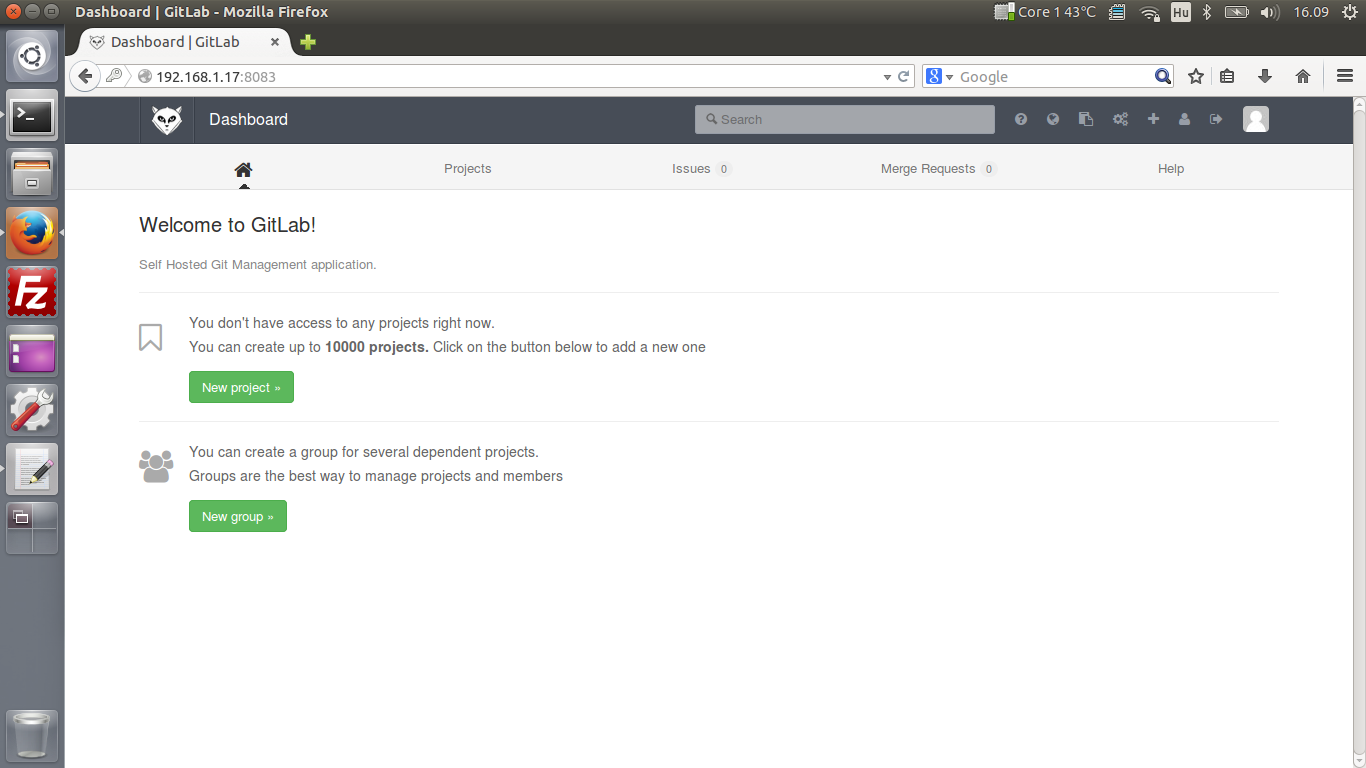
Task: Open the Google search engine dropdown
Action: point(939,77)
